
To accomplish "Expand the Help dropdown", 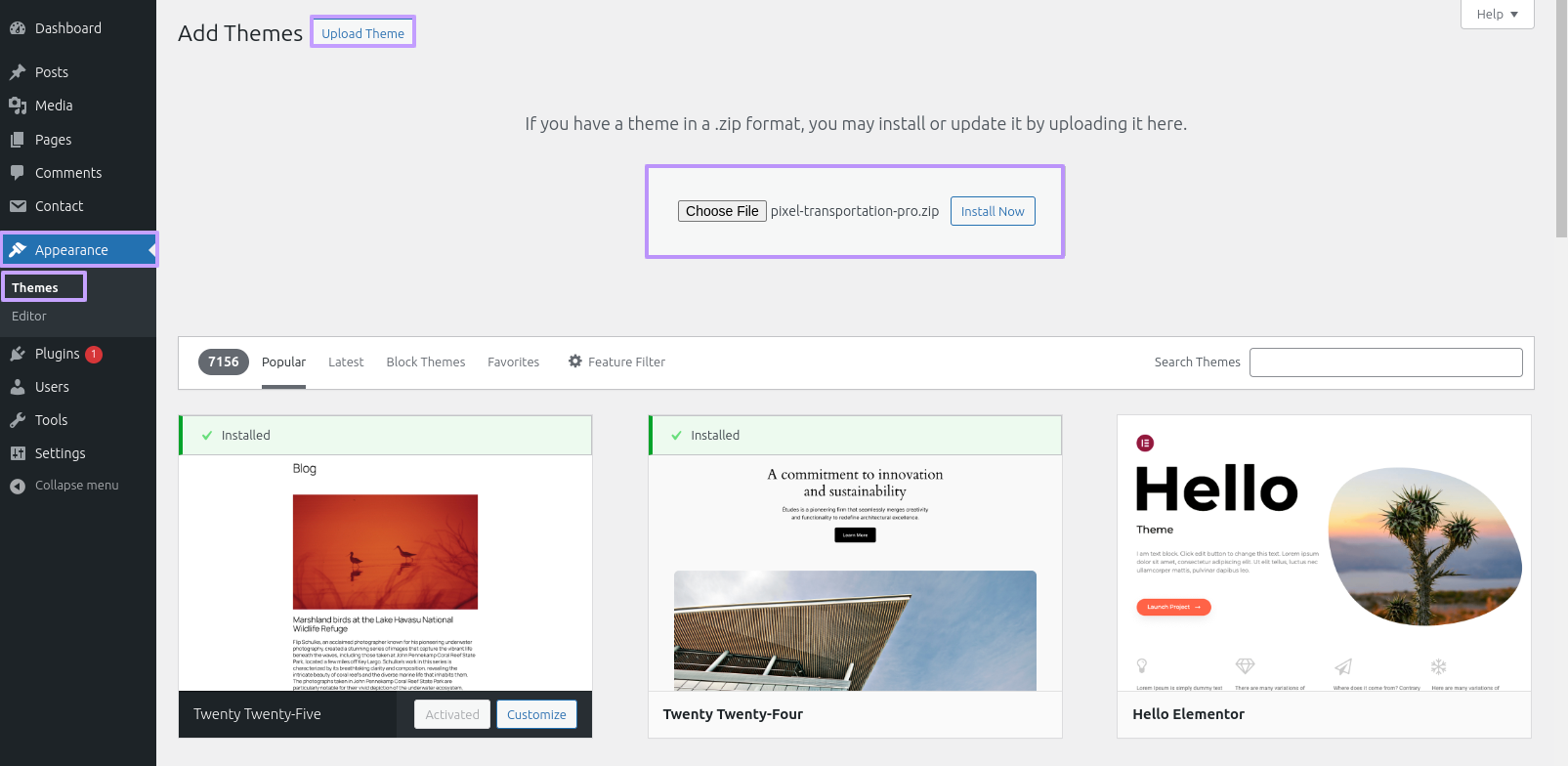I will point(1497,14).
